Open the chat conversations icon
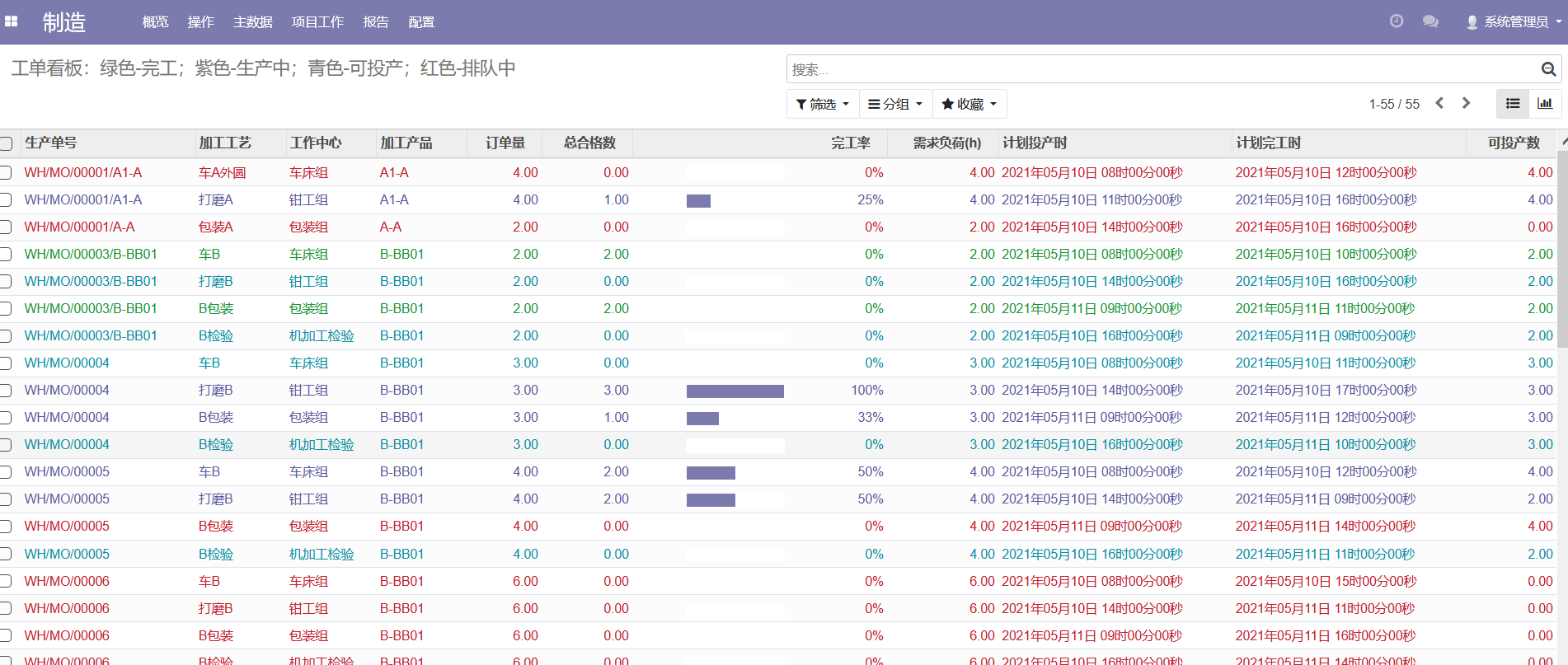This screenshot has width=1568, height=665. coord(1430,21)
